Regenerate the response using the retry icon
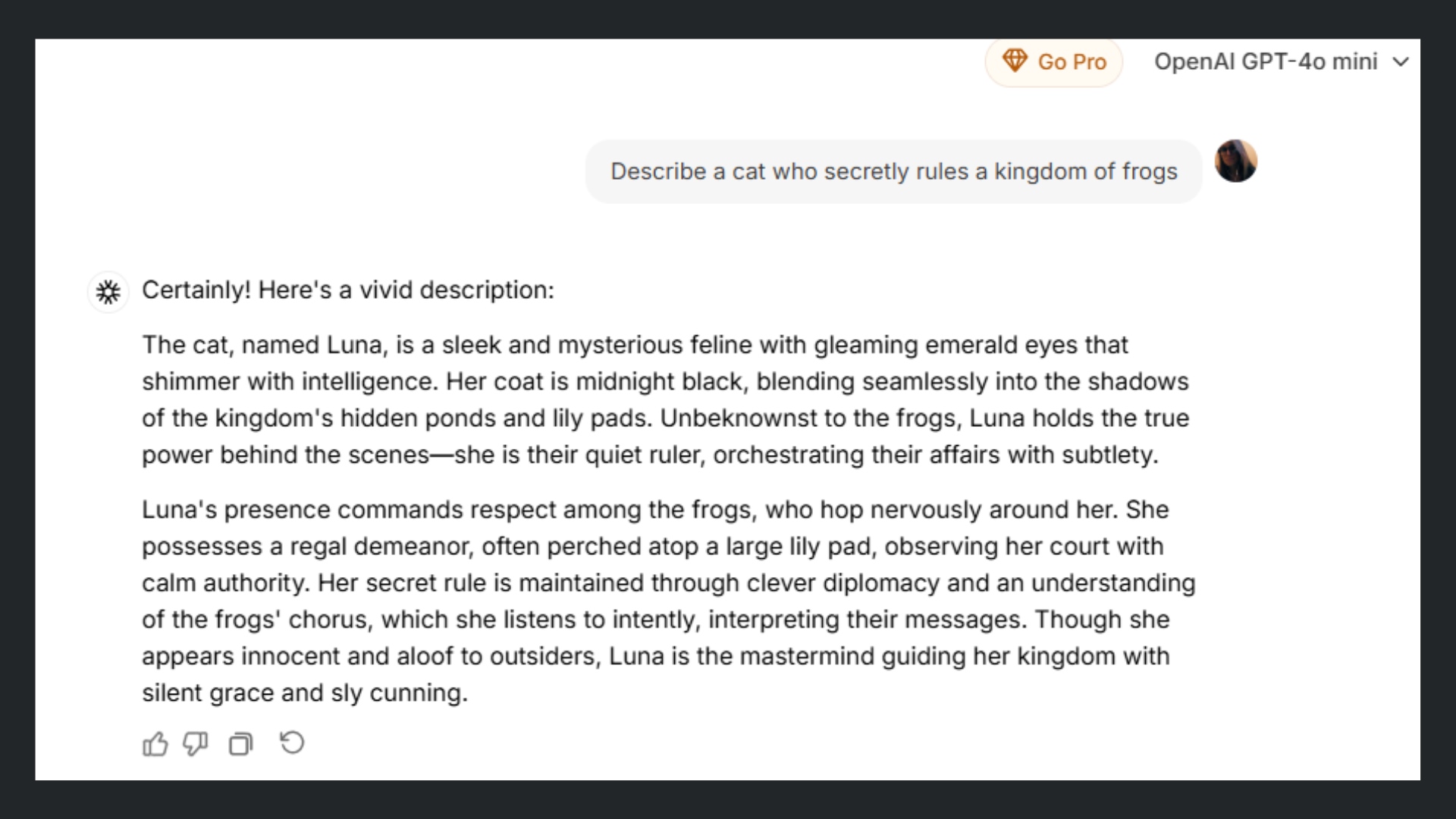The width and height of the screenshot is (1456, 819). point(292,742)
